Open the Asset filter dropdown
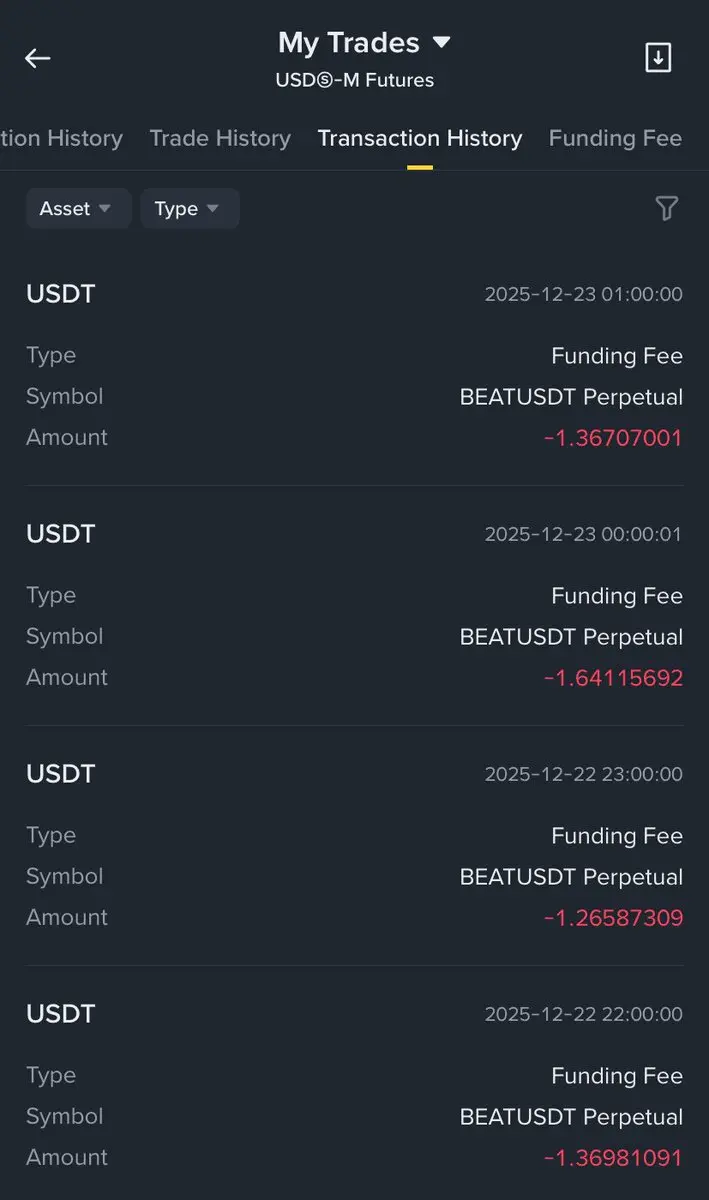Image resolution: width=709 pixels, height=1200 pixels. point(78,209)
